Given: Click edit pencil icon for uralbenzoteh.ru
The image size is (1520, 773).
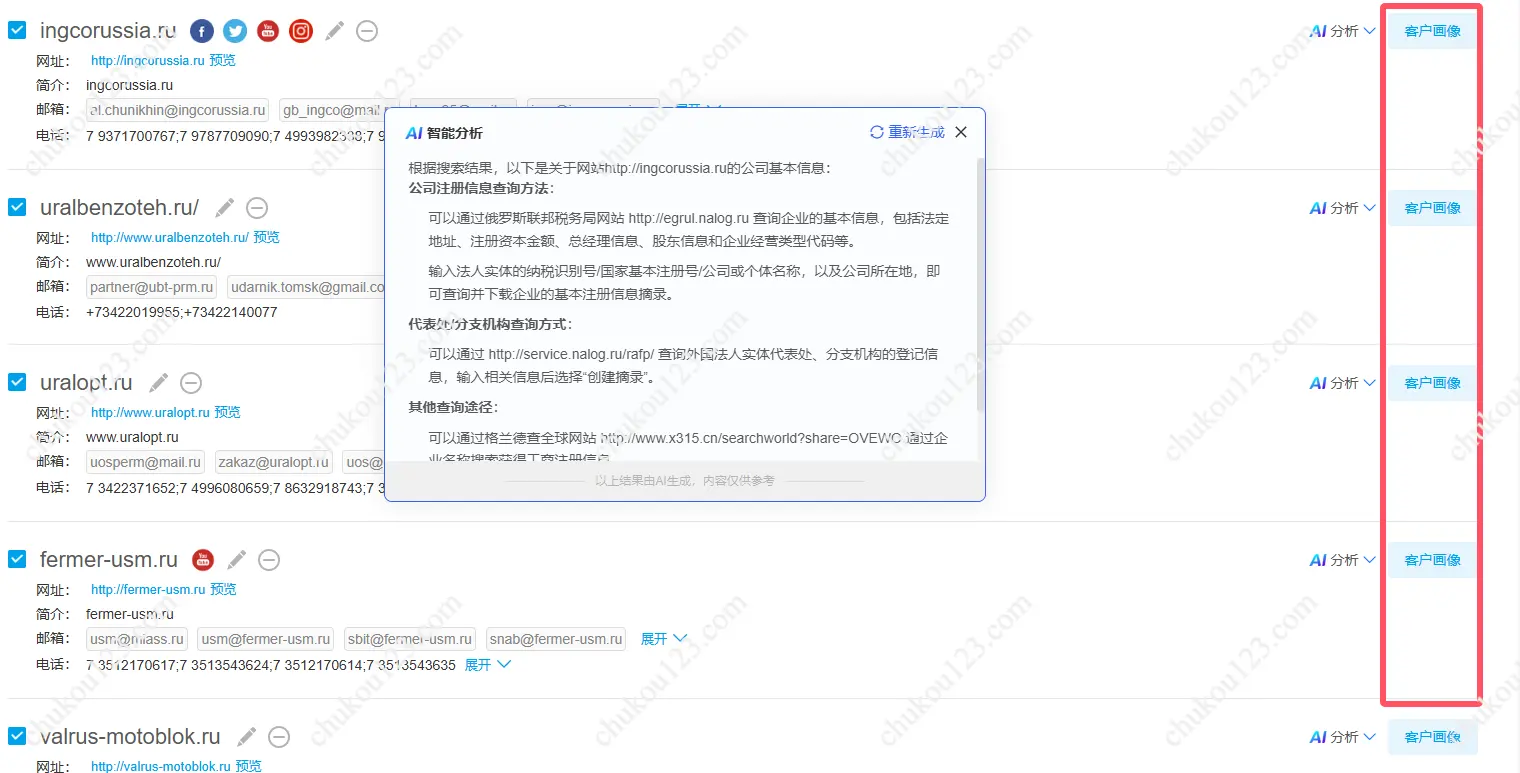Looking at the screenshot, I should [x=225, y=207].
